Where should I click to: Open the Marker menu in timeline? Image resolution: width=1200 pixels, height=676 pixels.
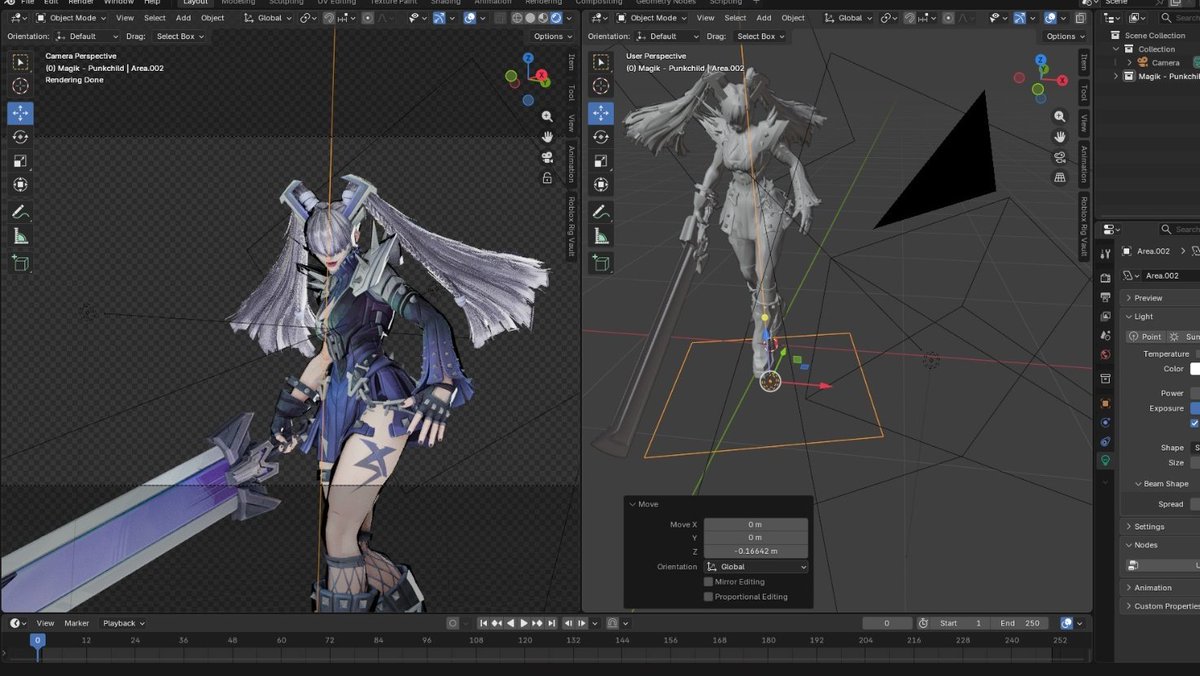tap(77, 623)
